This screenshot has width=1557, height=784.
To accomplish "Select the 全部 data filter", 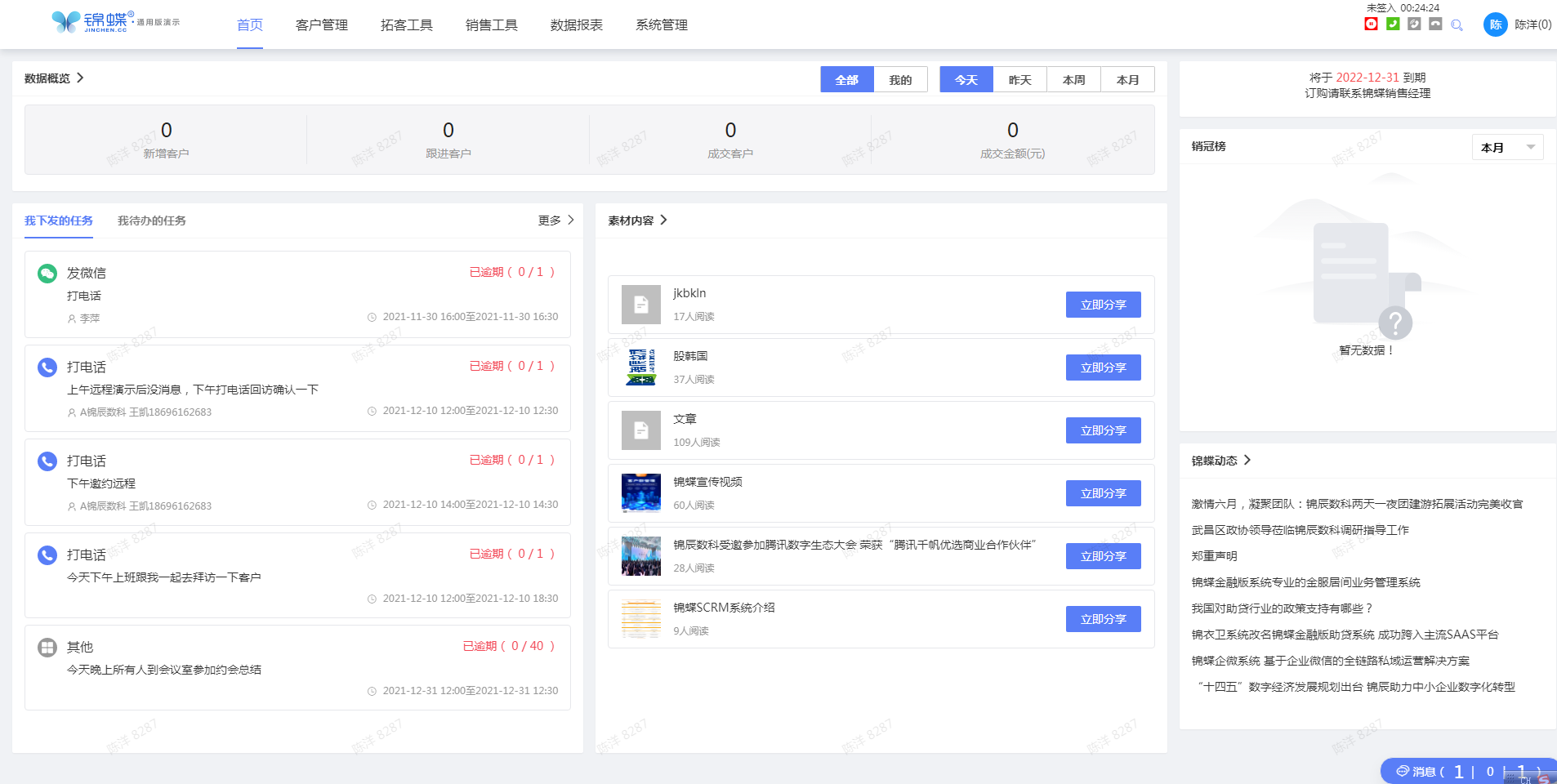I will pyautogui.click(x=847, y=79).
